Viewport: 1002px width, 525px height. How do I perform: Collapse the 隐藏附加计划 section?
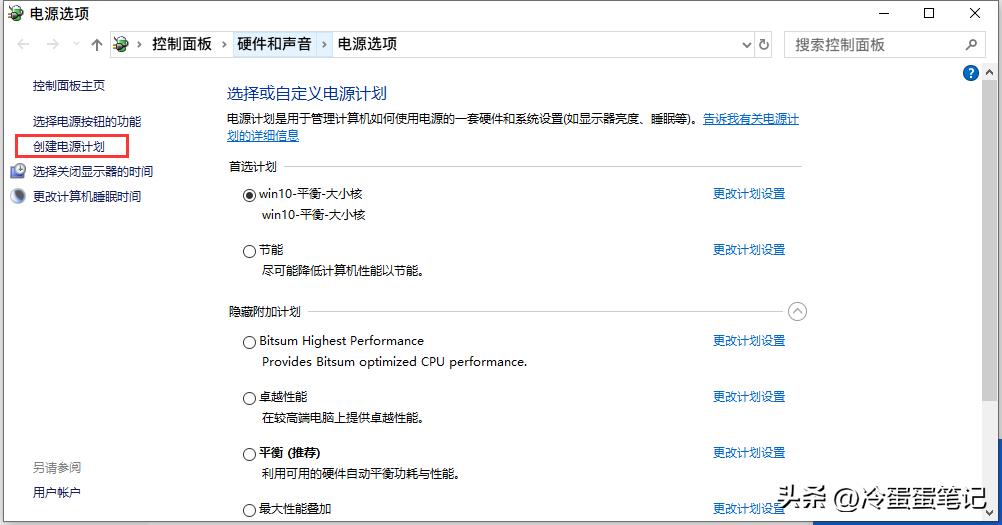click(x=798, y=312)
